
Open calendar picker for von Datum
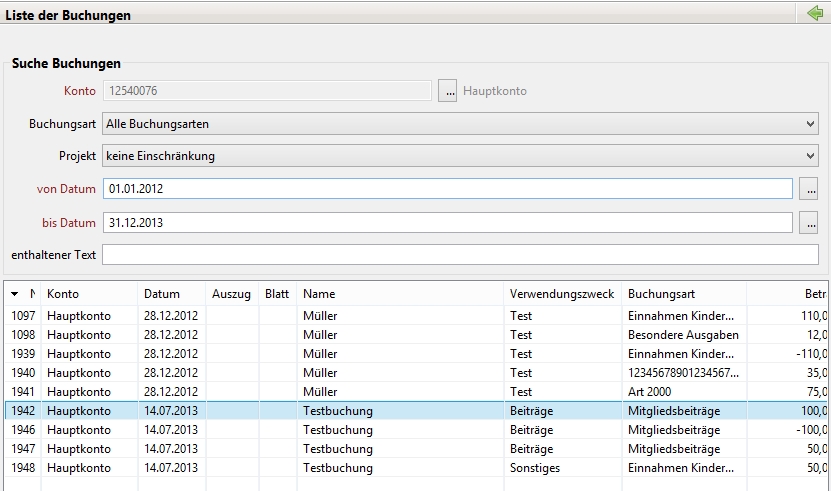(810, 189)
